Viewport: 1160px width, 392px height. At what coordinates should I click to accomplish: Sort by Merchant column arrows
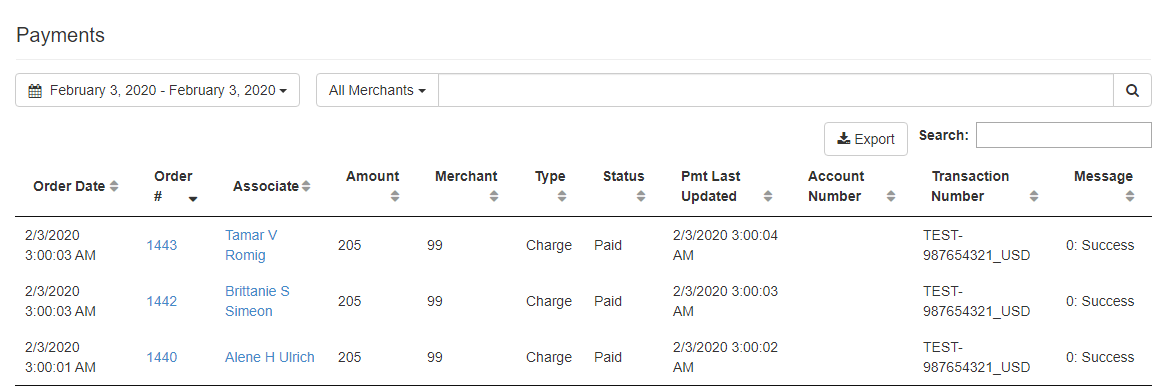(x=494, y=197)
